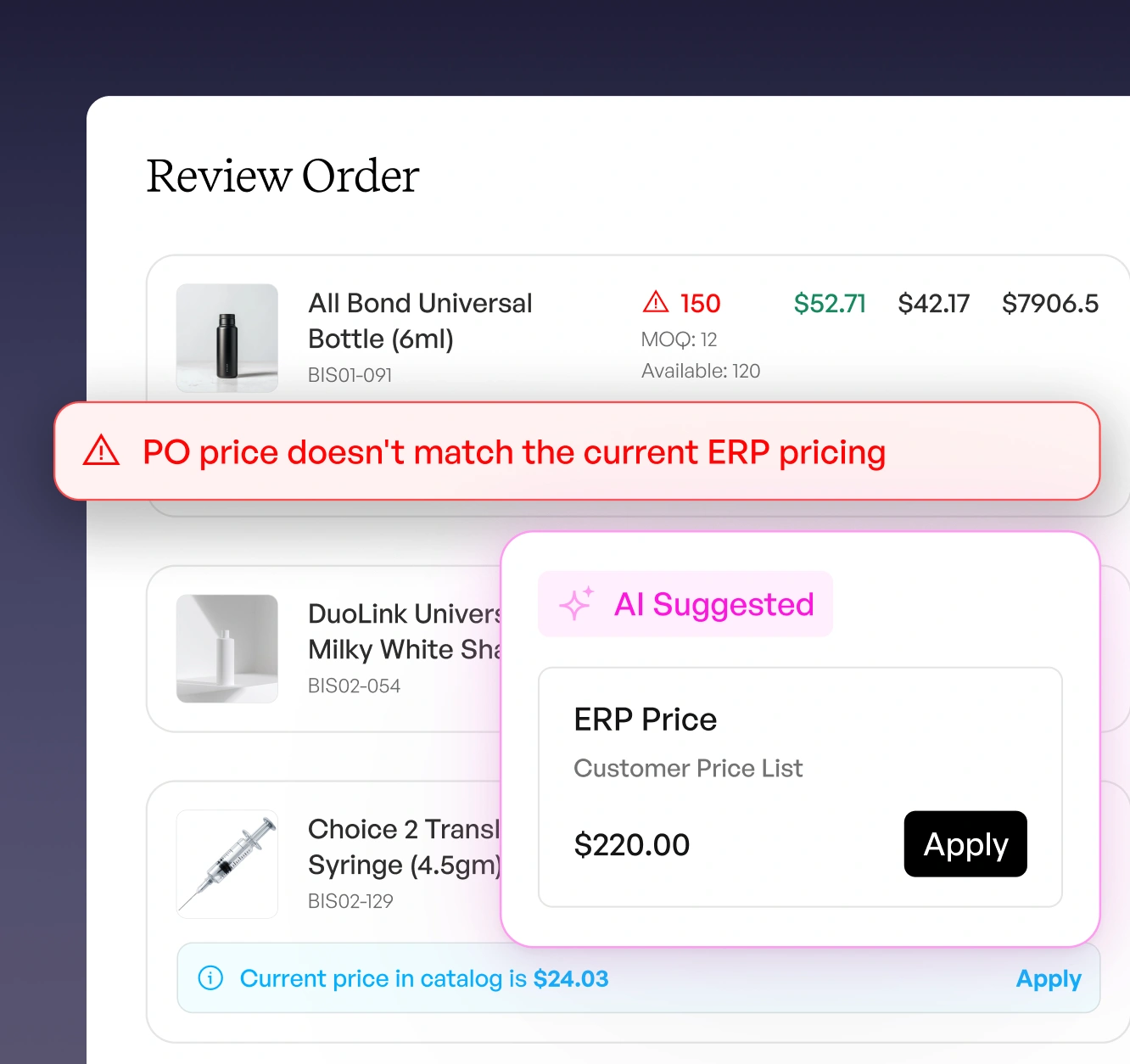Click the $220.00 suggested ERP price
This screenshot has width=1130, height=1064.
pyautogui.click(x=632, y=845)
